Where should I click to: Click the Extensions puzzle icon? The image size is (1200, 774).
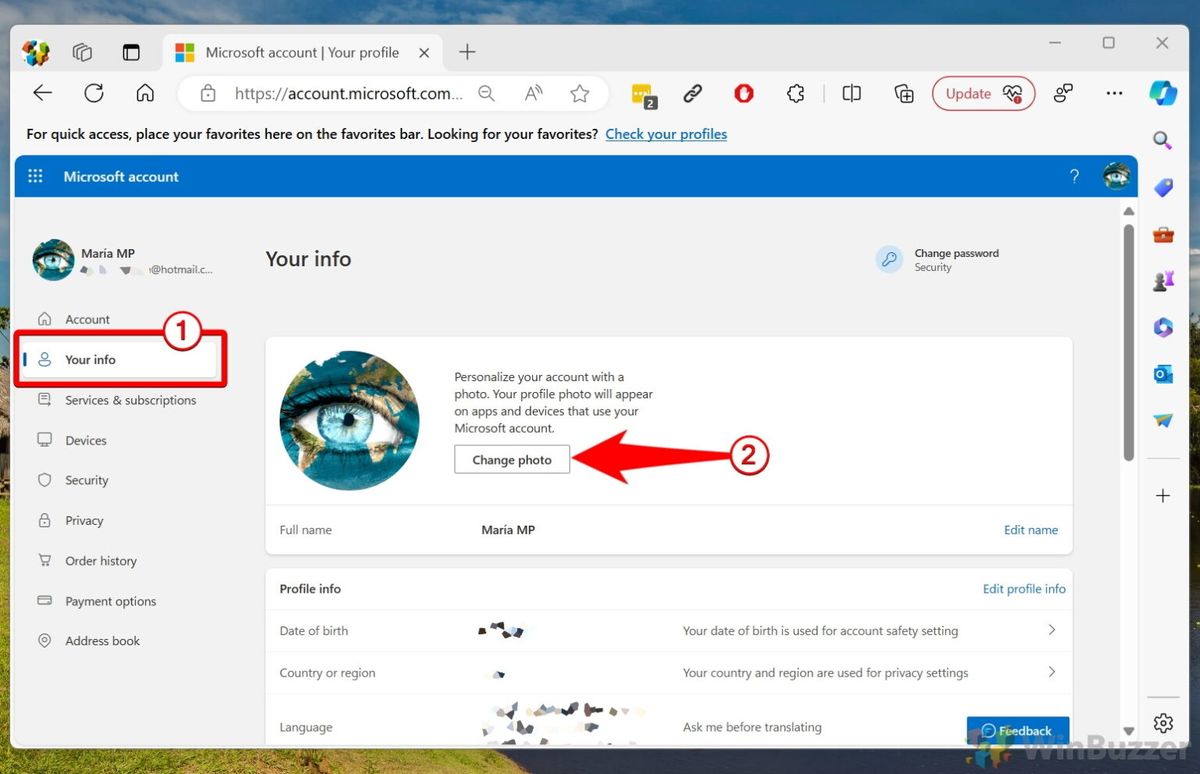click(x=796, y=93)
